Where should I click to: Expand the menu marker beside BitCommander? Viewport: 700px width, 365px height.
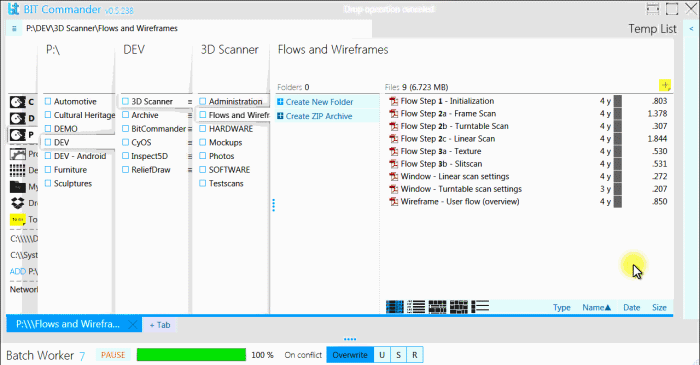click(190, 129)
